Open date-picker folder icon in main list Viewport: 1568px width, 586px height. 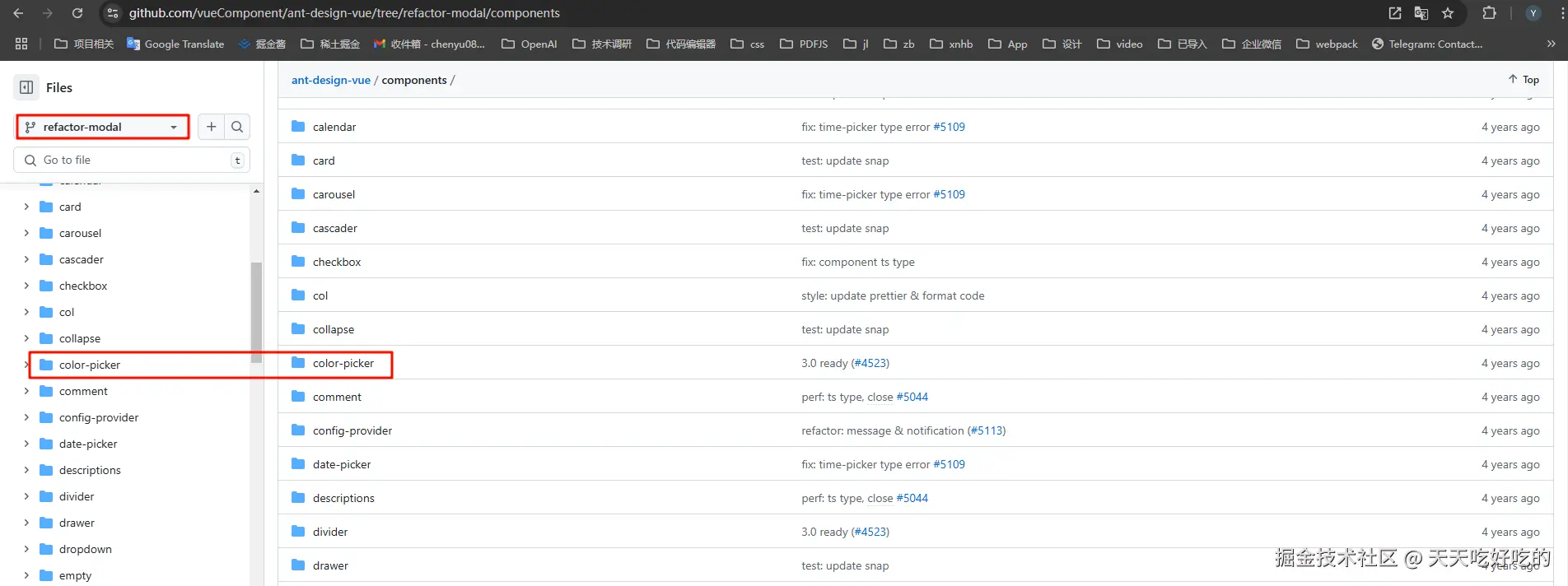[298, 463]
